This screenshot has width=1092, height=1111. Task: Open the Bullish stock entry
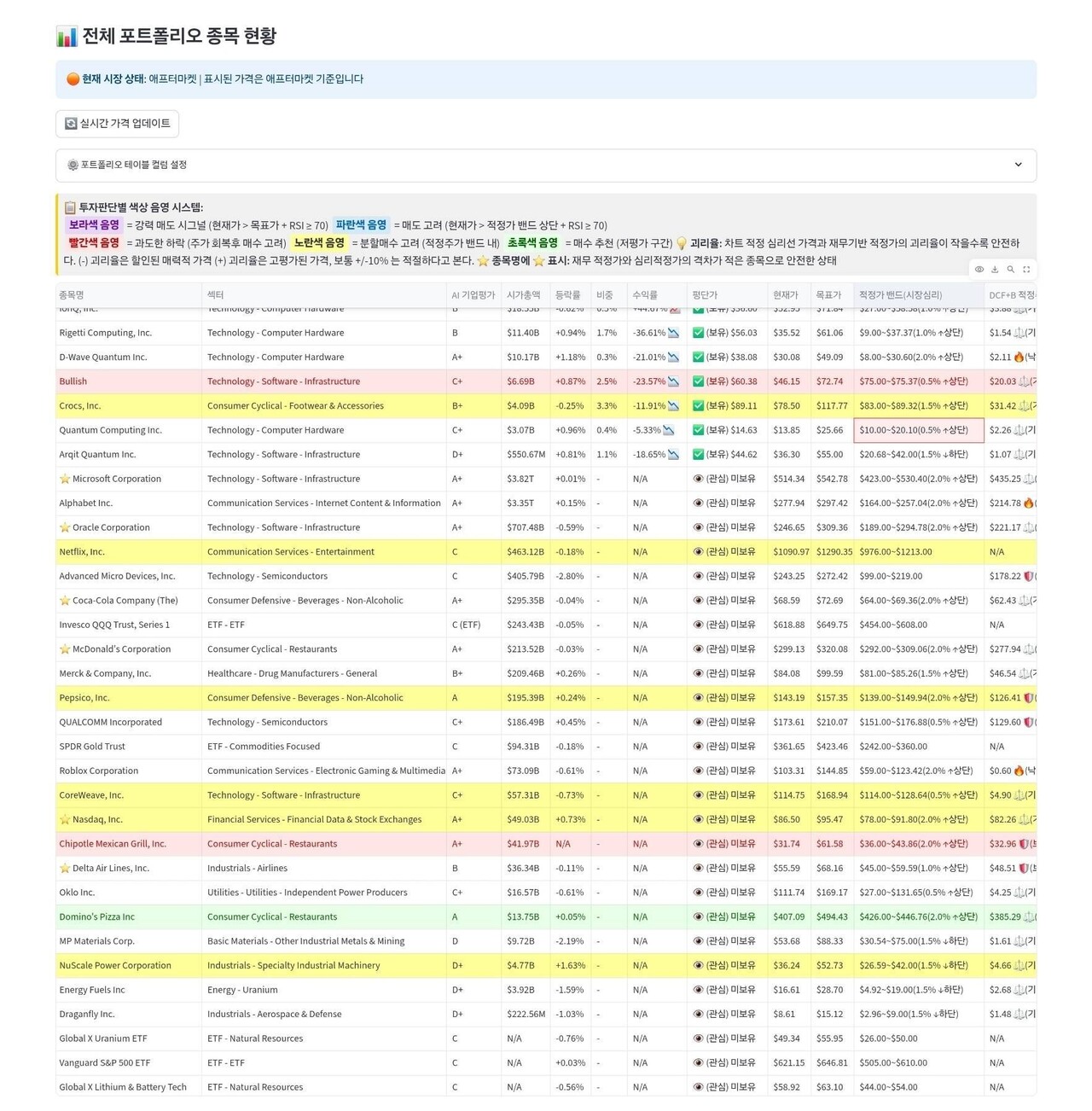(x=73, y=381)
